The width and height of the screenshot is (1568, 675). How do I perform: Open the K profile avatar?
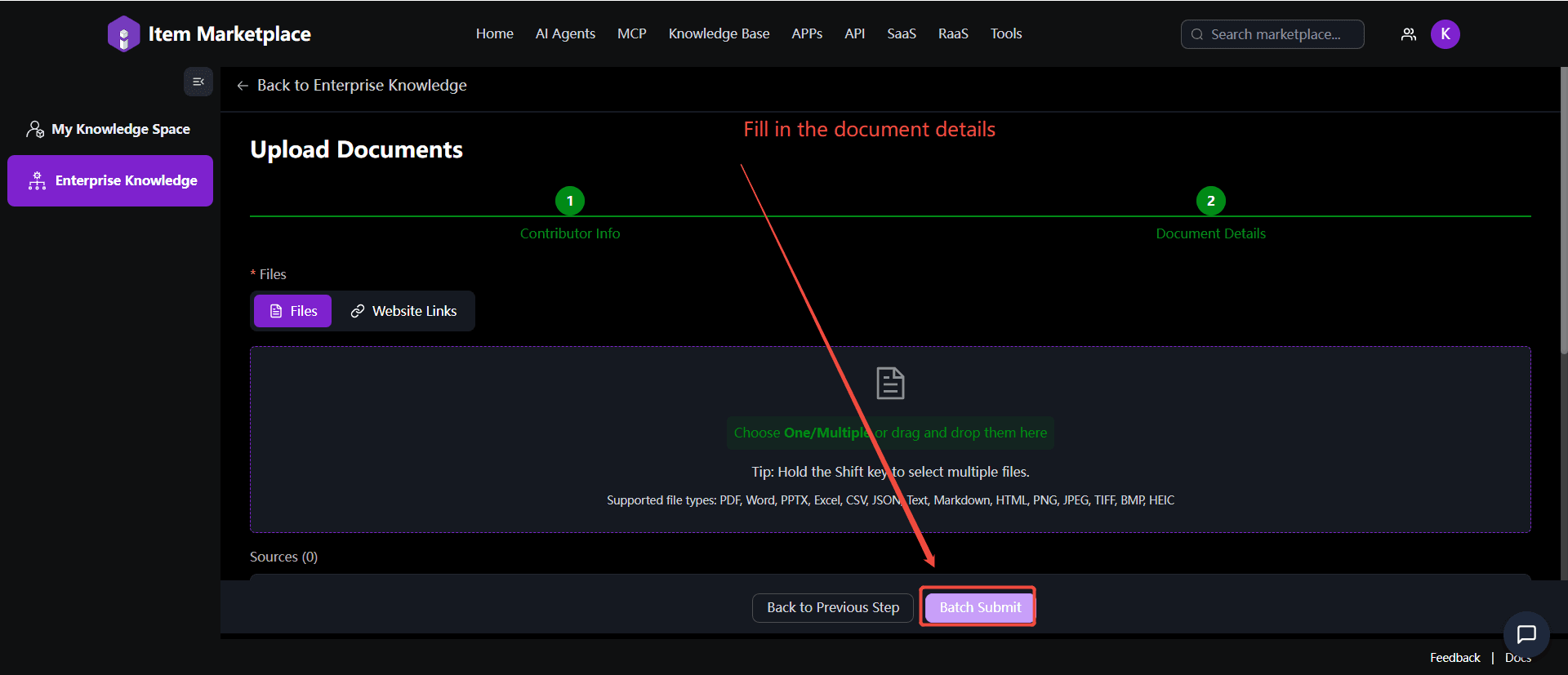1445,34
